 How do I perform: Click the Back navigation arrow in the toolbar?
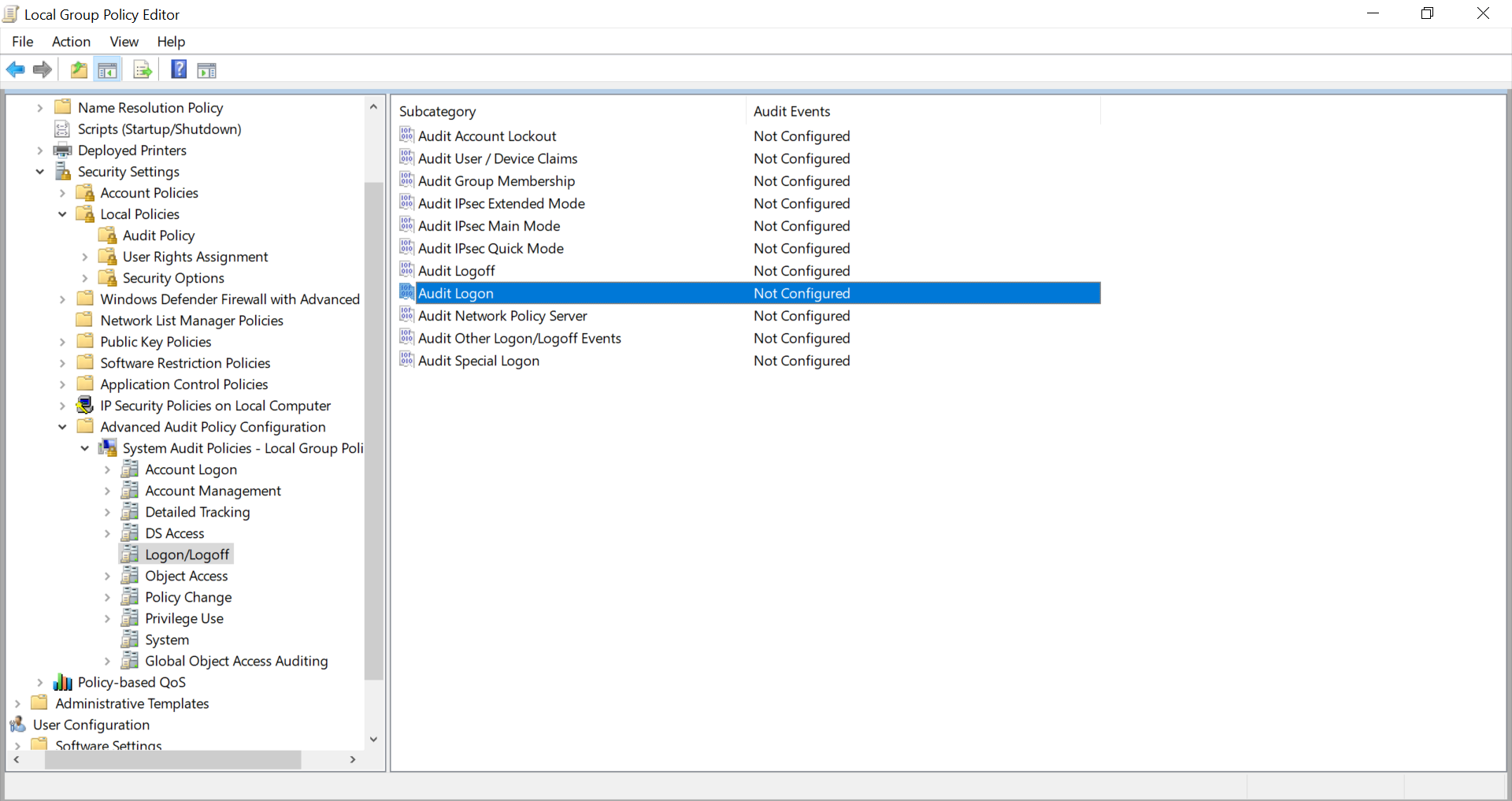(x=15, y=69)
